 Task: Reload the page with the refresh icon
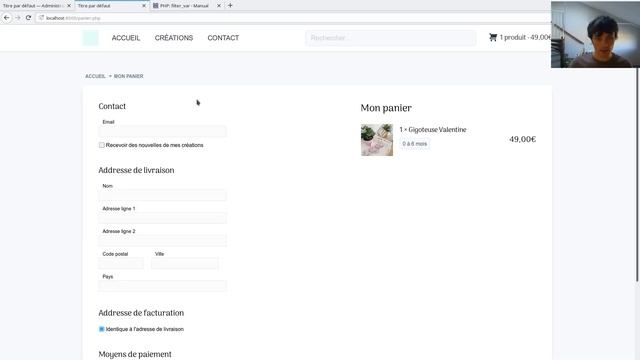28,18
